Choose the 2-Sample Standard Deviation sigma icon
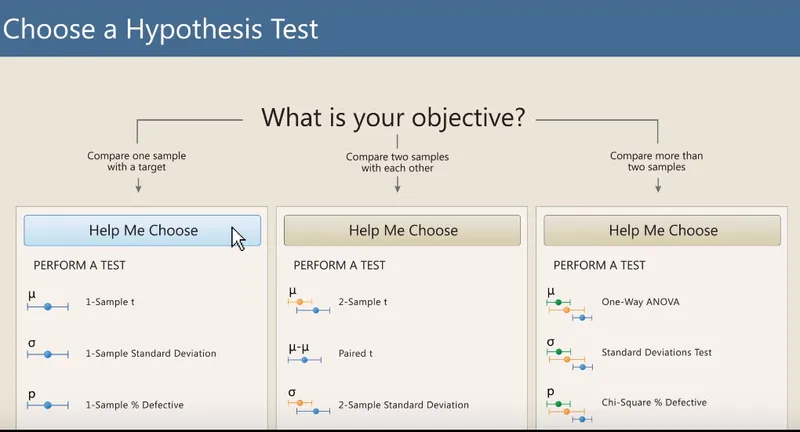Viewport: 800px width, 432px height. [x=309, y=402]
